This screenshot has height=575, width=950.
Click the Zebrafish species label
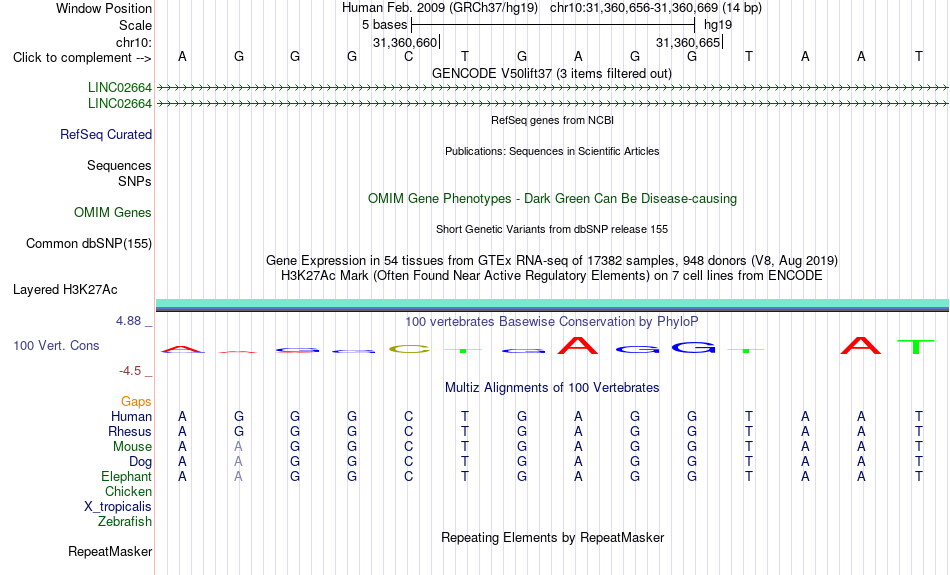click(x=125, y=522)
